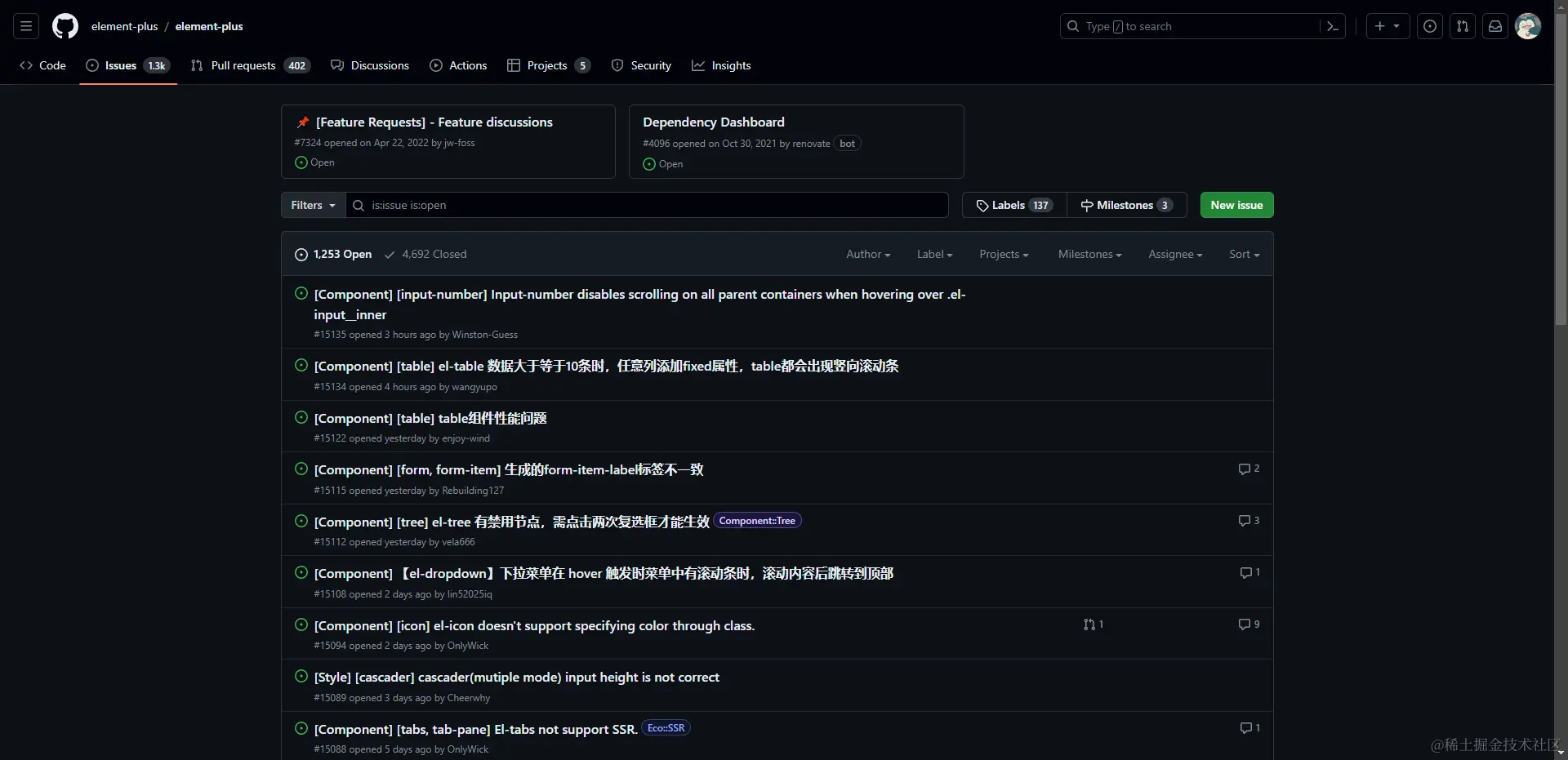The height and width of the screenshot is (760, 1568).
Task: Open the element-plus owner link in the breadcrumb
Action: pyautogui.click(x=125, y=26)
